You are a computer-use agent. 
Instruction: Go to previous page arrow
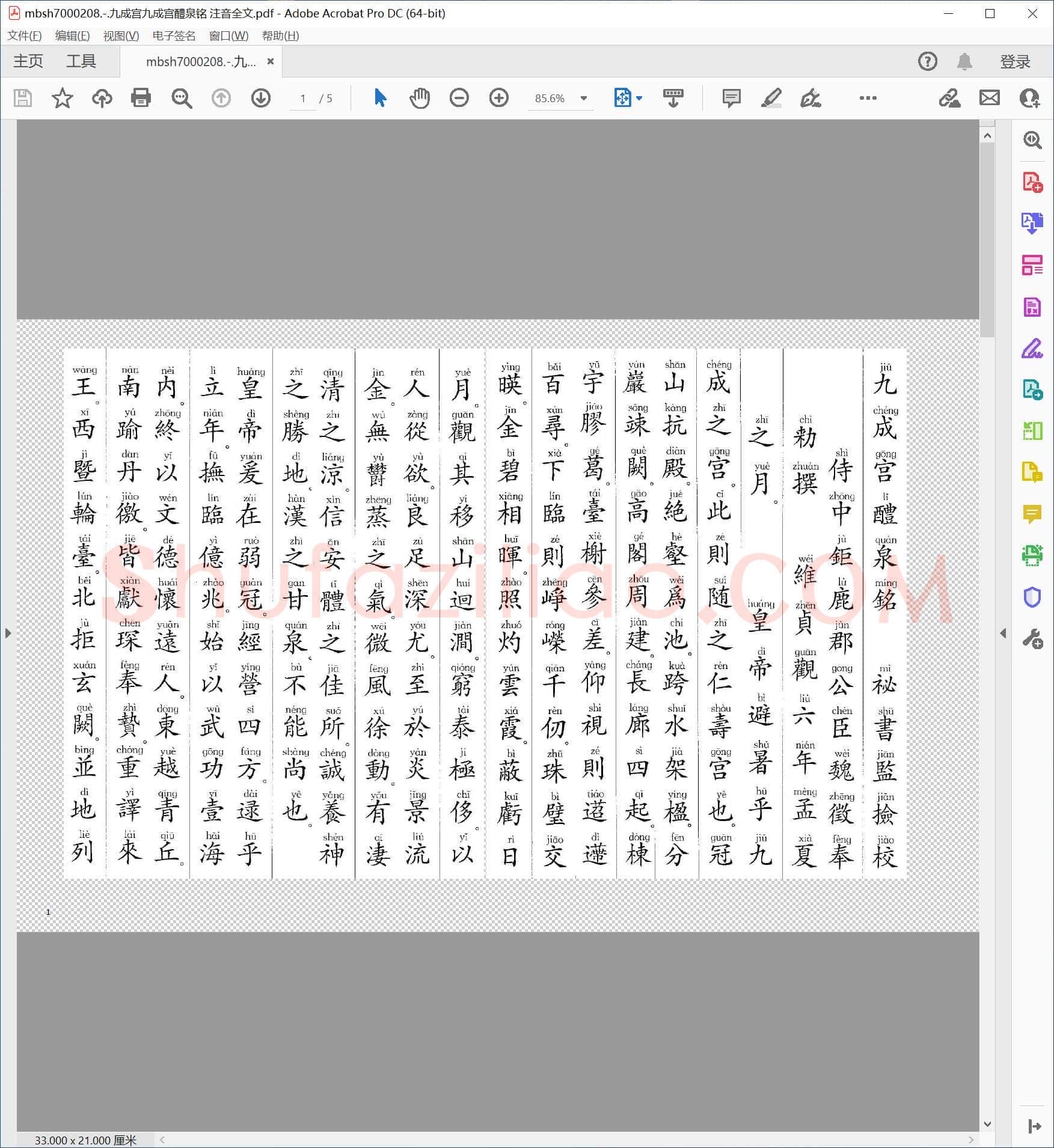point(221,98)
